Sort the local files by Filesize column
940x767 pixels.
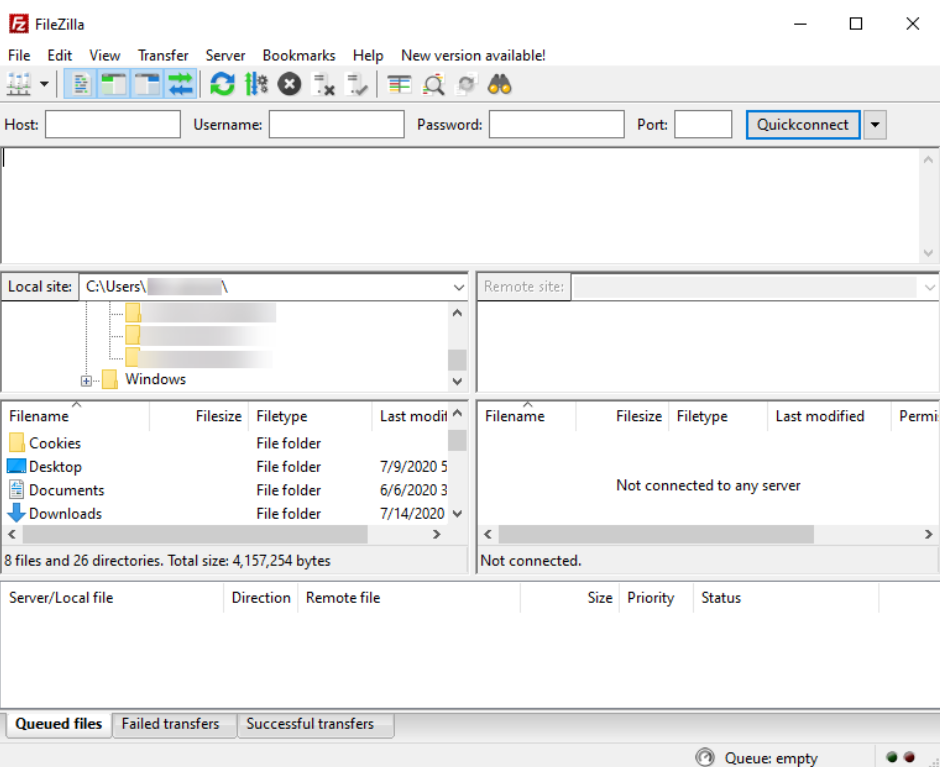218,416
